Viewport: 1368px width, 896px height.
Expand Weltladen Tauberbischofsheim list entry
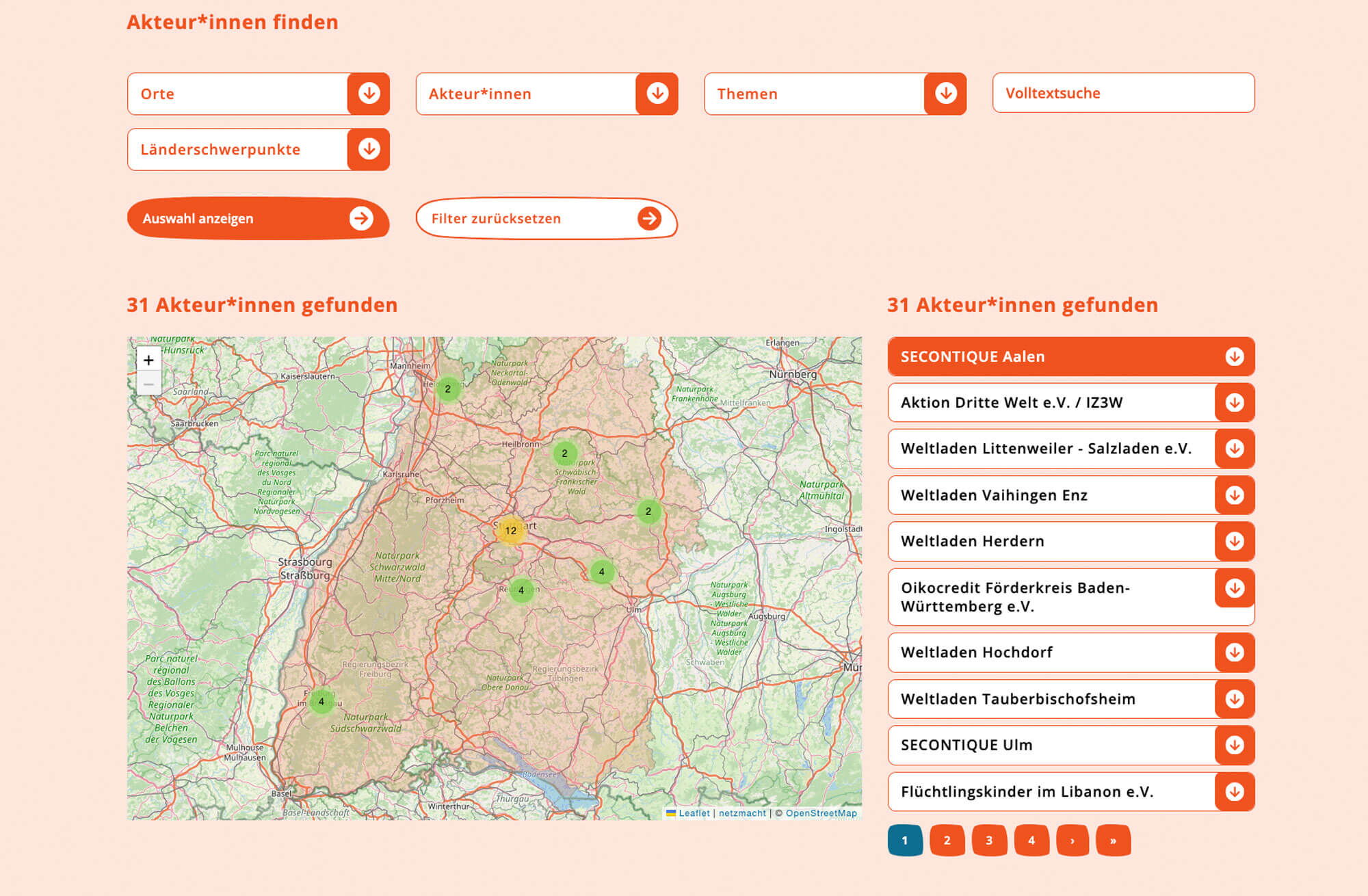tap(1234, 699)
